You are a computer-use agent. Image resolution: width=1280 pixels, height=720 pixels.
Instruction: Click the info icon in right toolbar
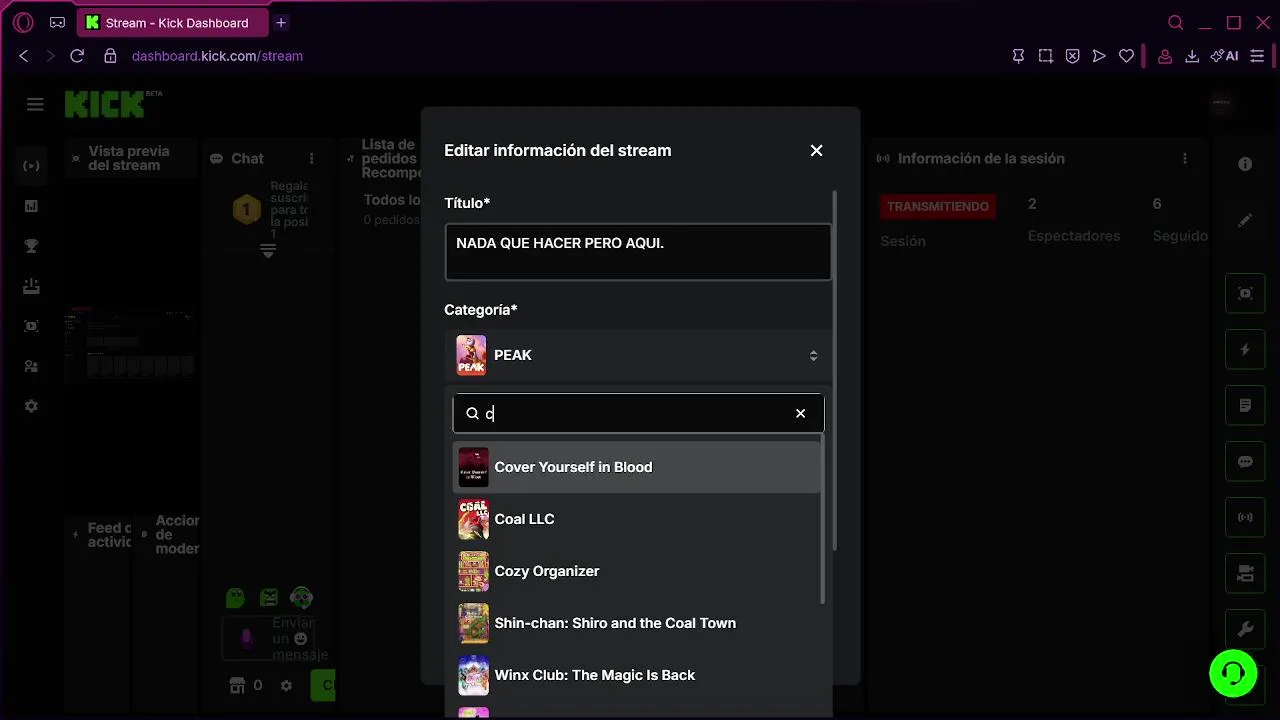coord(1245,164)
